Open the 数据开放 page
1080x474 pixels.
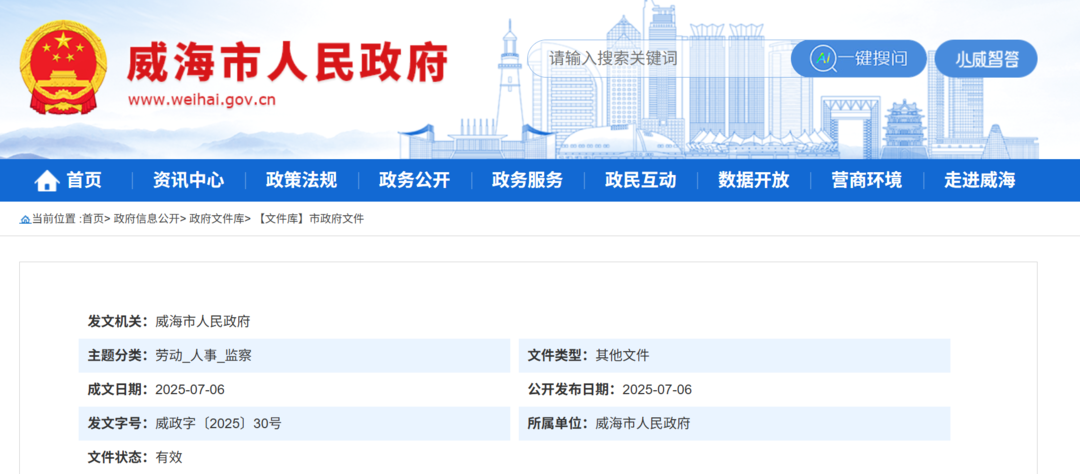point(753,181)
